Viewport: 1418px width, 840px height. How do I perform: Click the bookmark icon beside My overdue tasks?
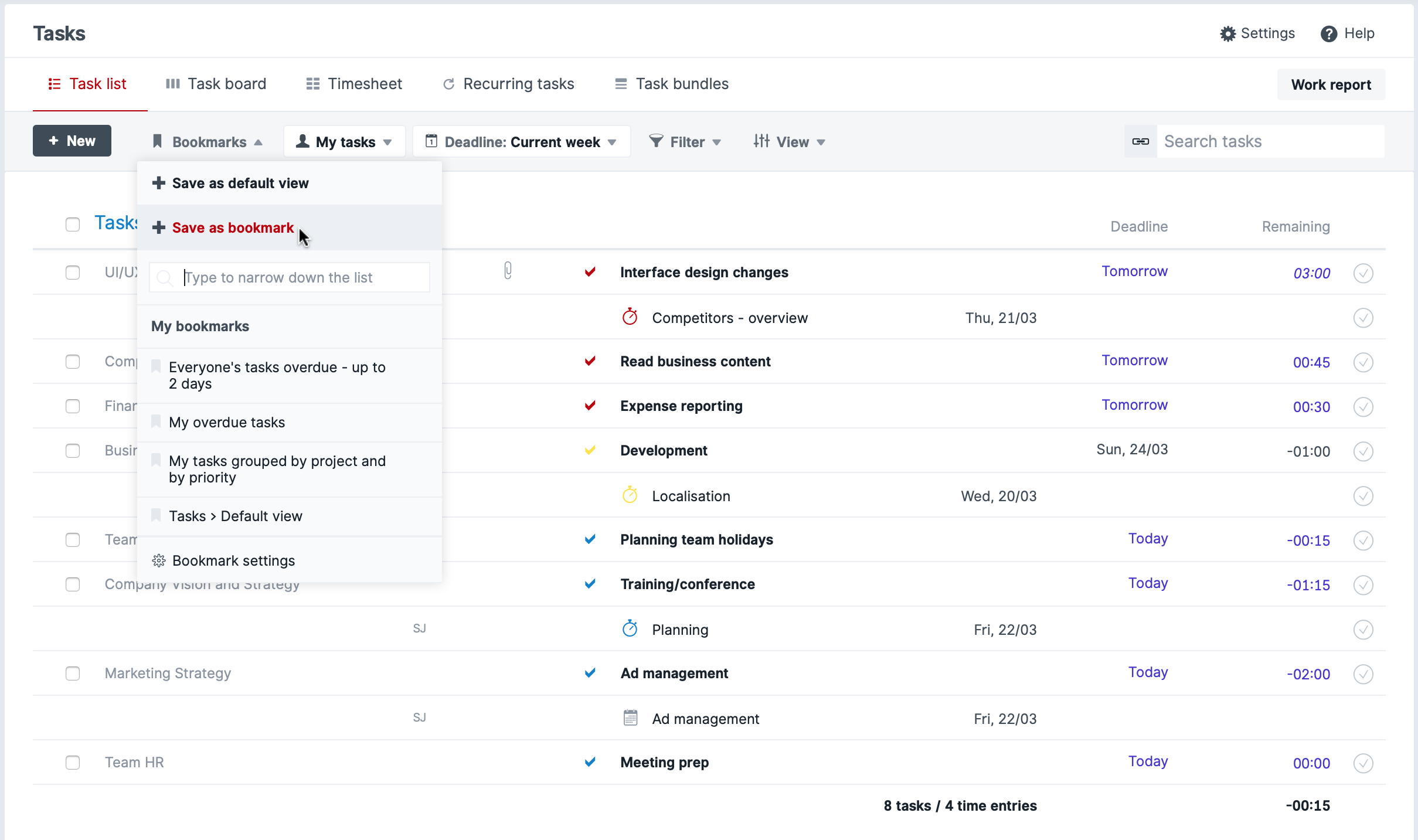(x=156, y=421)
